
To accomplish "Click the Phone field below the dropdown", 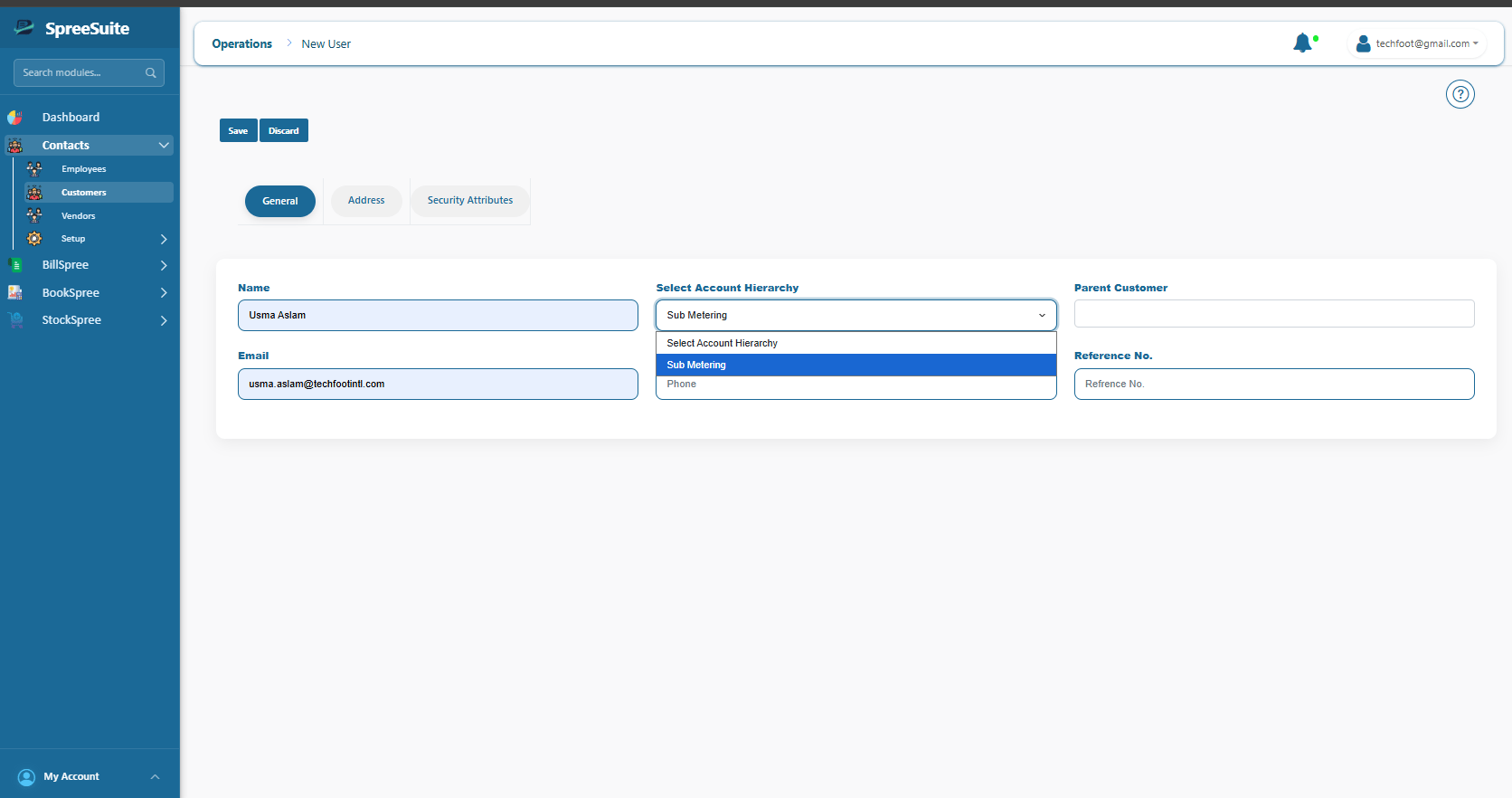I will [855, 386].
